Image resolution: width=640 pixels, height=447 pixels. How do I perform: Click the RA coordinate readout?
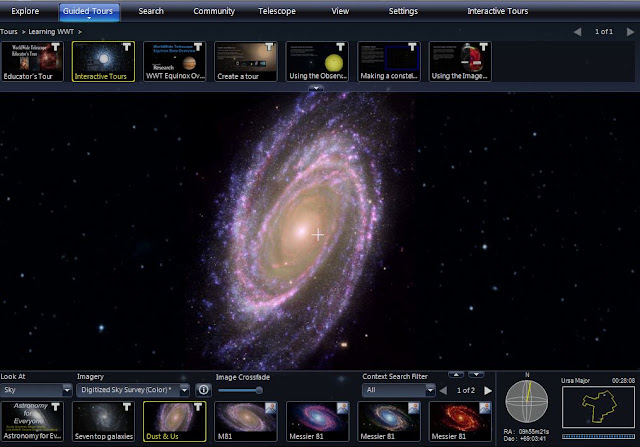tap(526, 431)
